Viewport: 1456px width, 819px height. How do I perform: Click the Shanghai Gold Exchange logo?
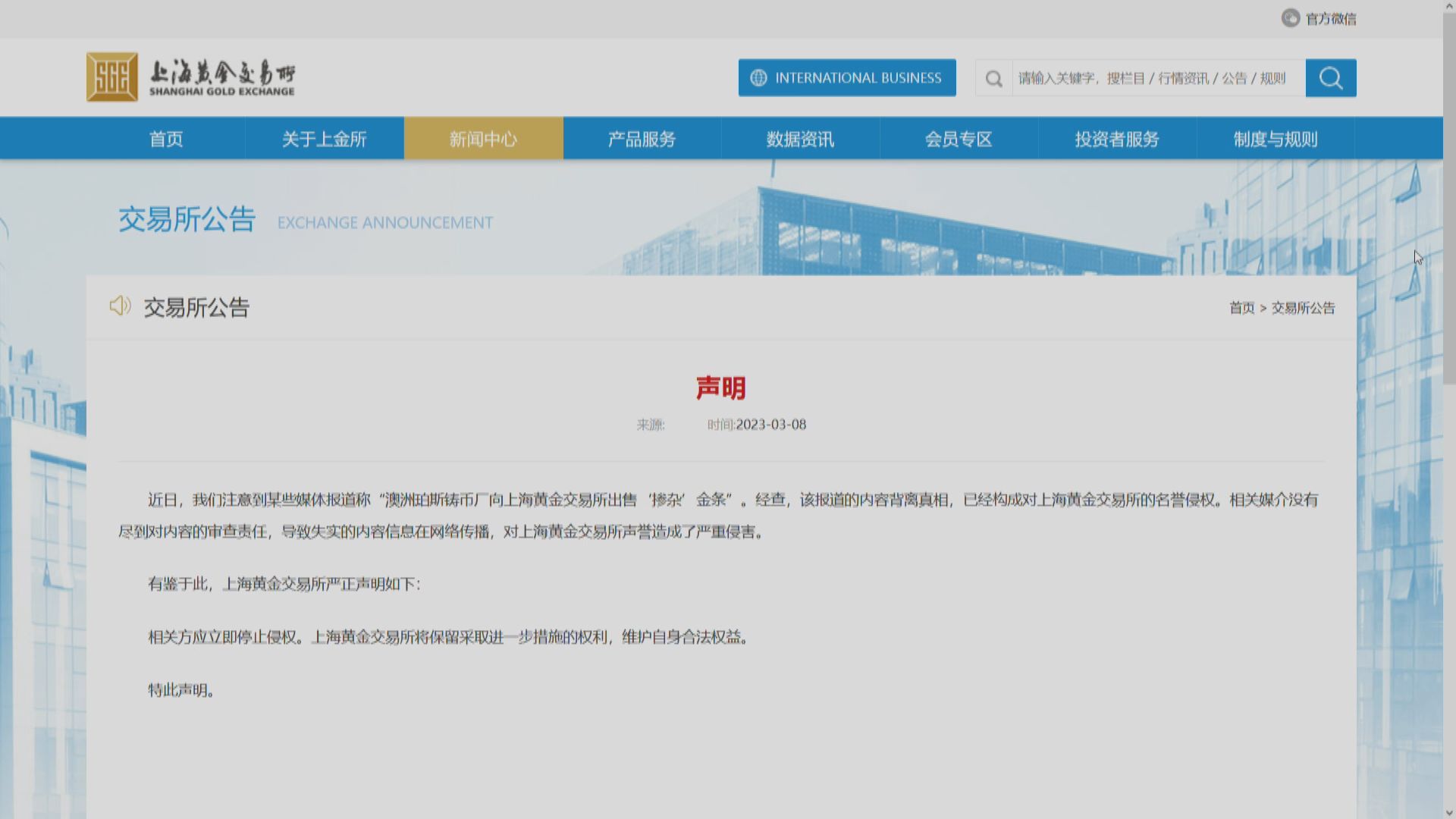coord(190,77)
